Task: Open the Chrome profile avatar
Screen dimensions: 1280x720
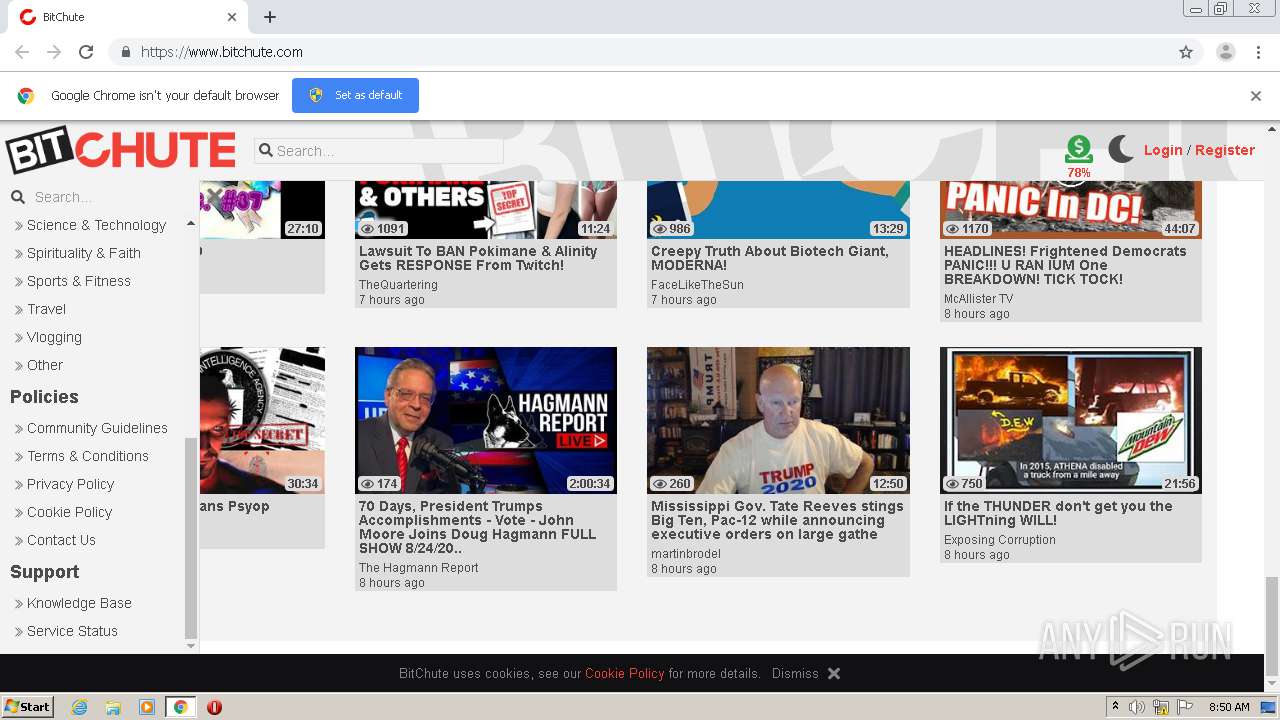Action: (1225, 52)
